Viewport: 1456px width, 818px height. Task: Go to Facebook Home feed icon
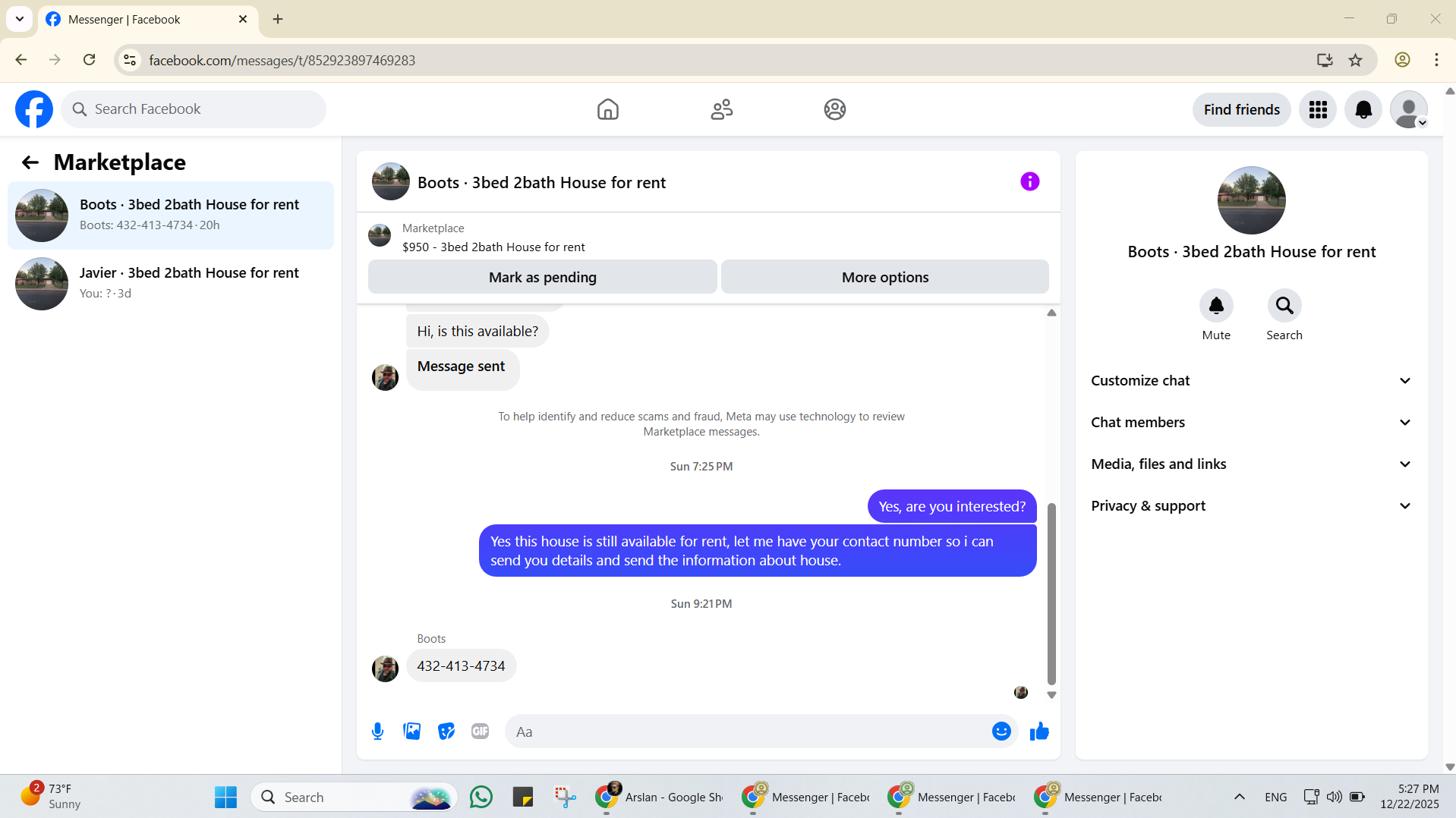coord(607,109)
